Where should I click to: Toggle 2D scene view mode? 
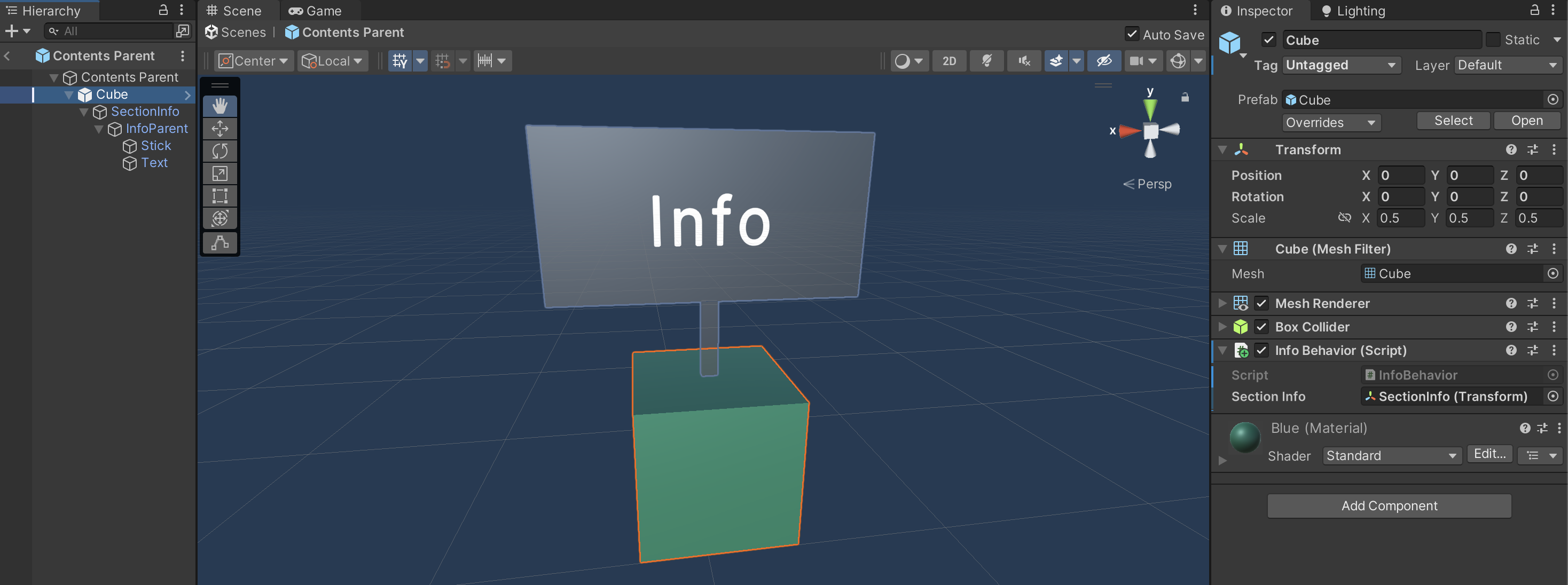[948, 61]
